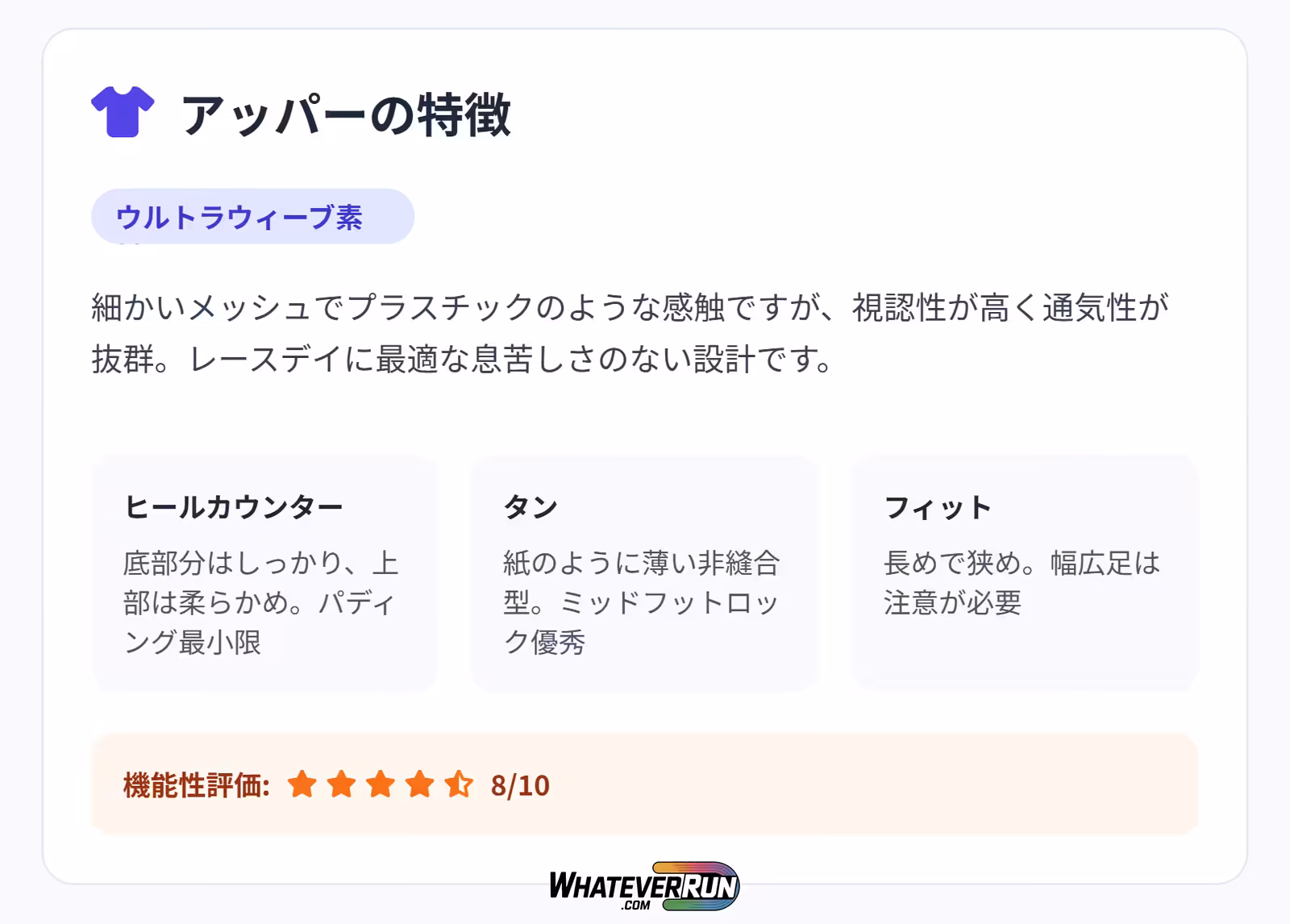
Task: Click the アッパーの特徴 heading
Action: point(346,114)
